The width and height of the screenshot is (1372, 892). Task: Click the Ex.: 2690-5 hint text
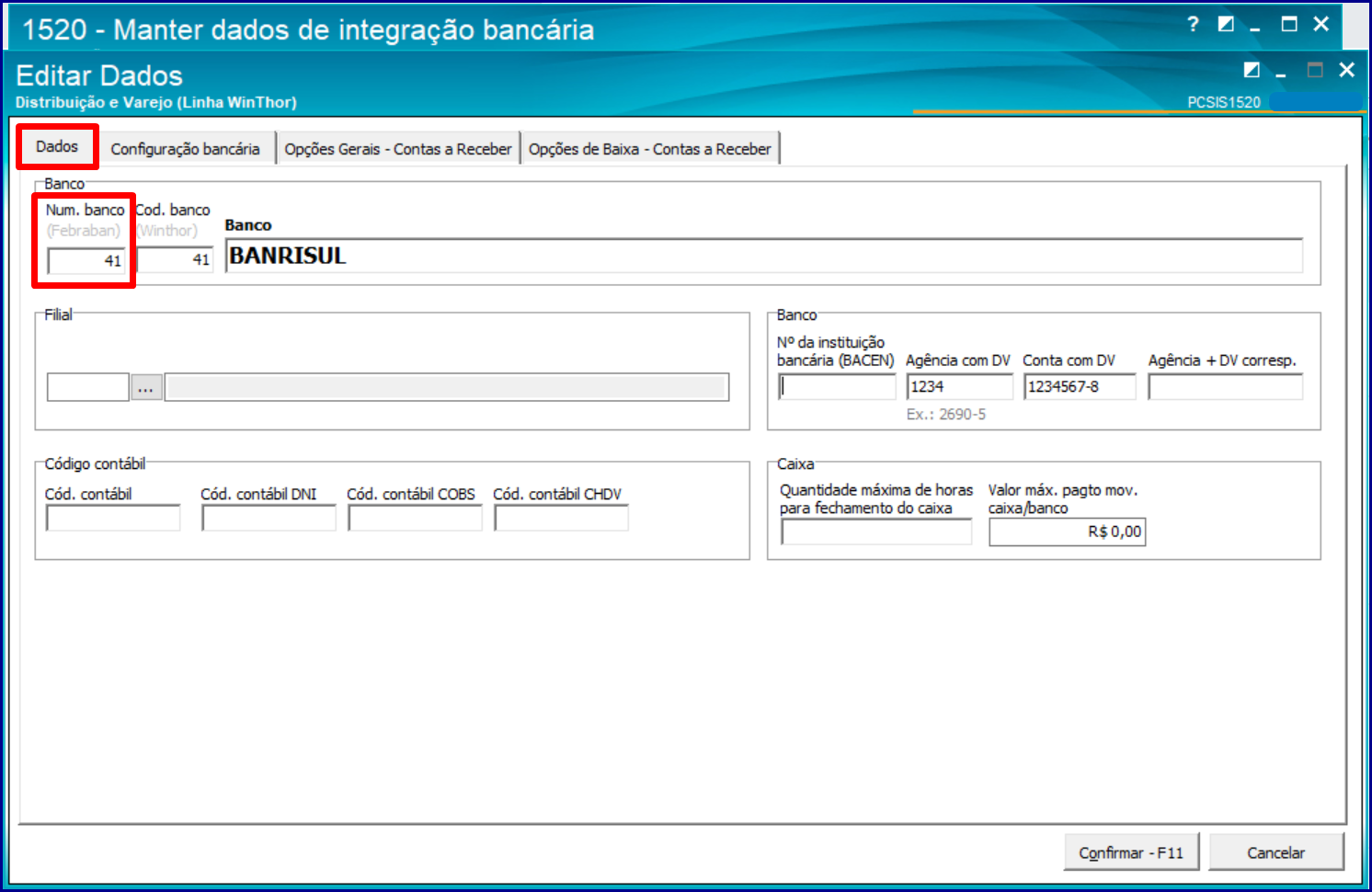pyautogui.click(x=945, y=415)
